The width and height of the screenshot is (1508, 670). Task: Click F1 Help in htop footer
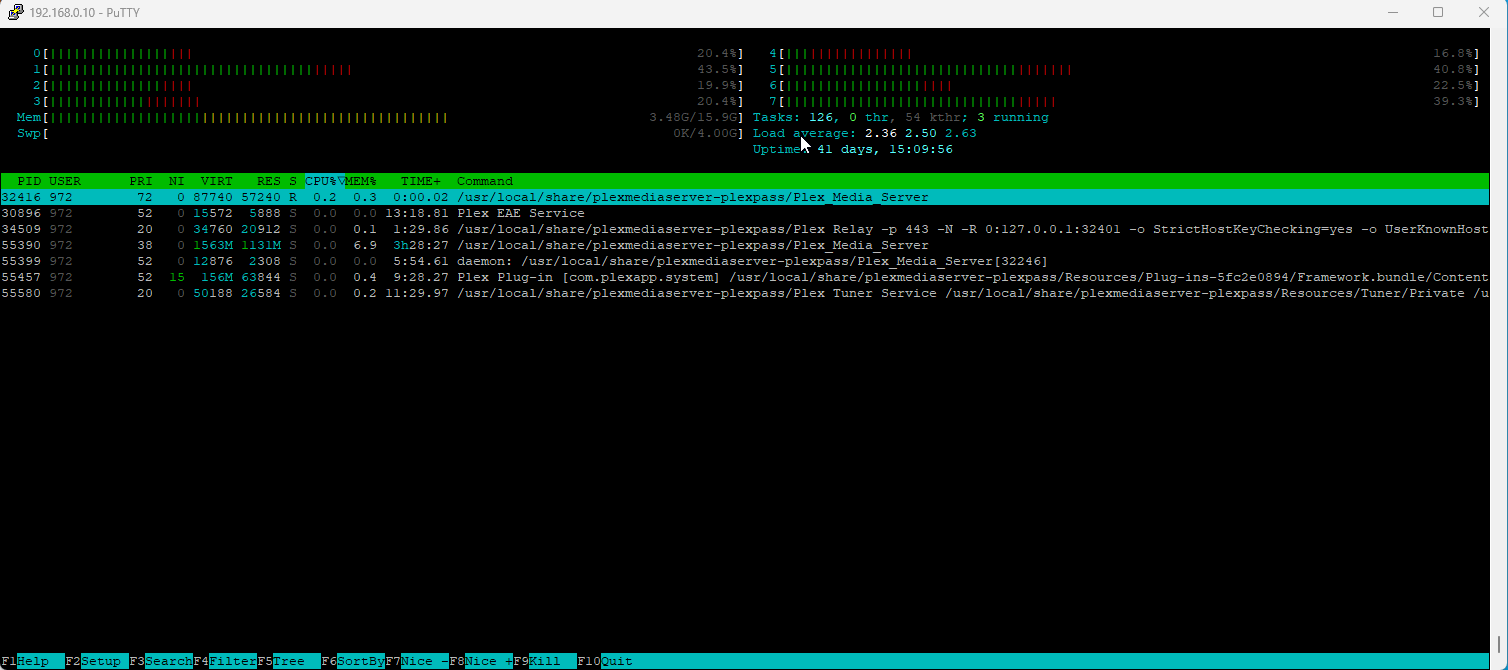coord(33,661)
